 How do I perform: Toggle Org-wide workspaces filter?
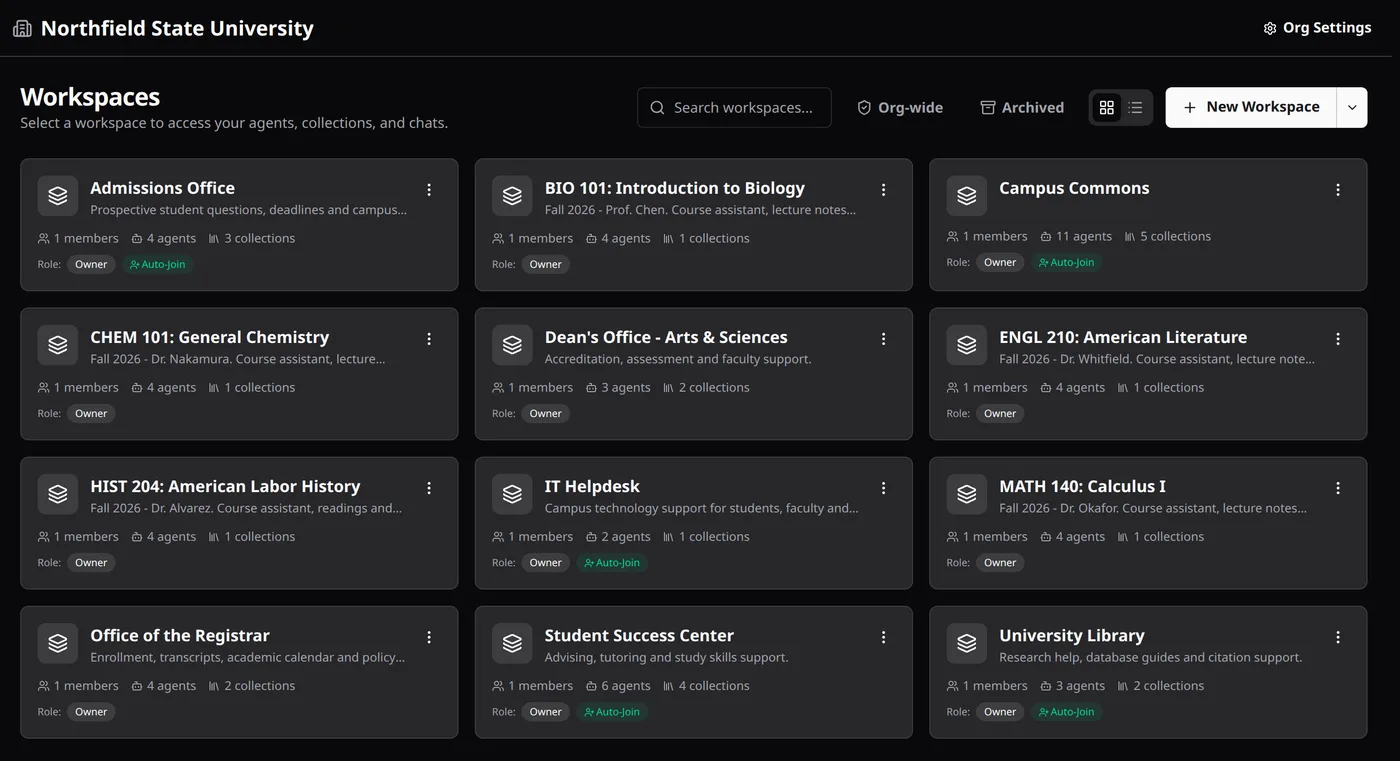900,108
